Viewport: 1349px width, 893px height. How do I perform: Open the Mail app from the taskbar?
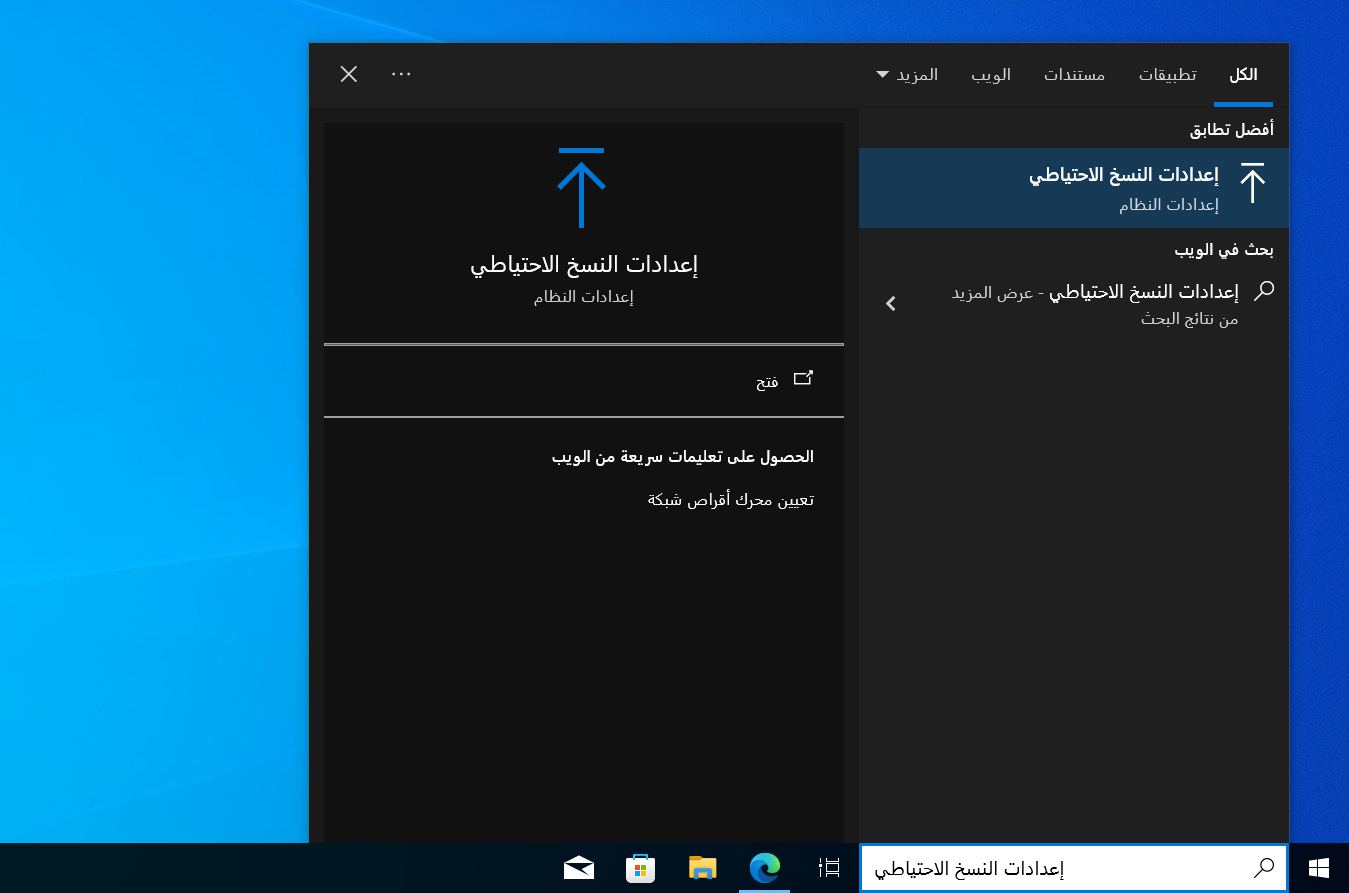tap(579, 868)
